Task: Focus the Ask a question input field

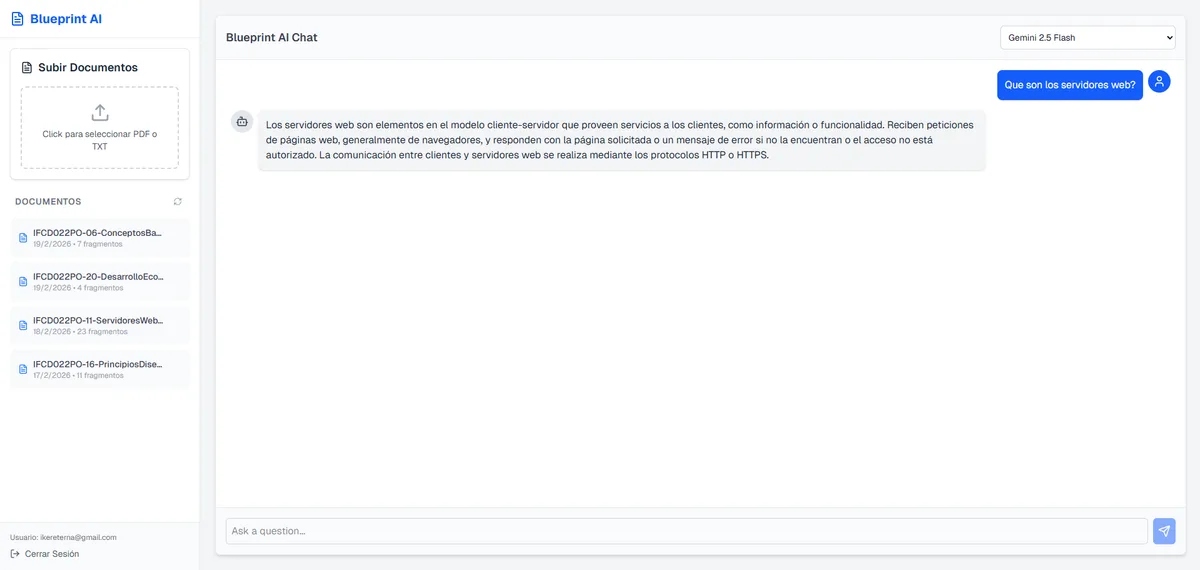Action: click(x=686, y=531)
